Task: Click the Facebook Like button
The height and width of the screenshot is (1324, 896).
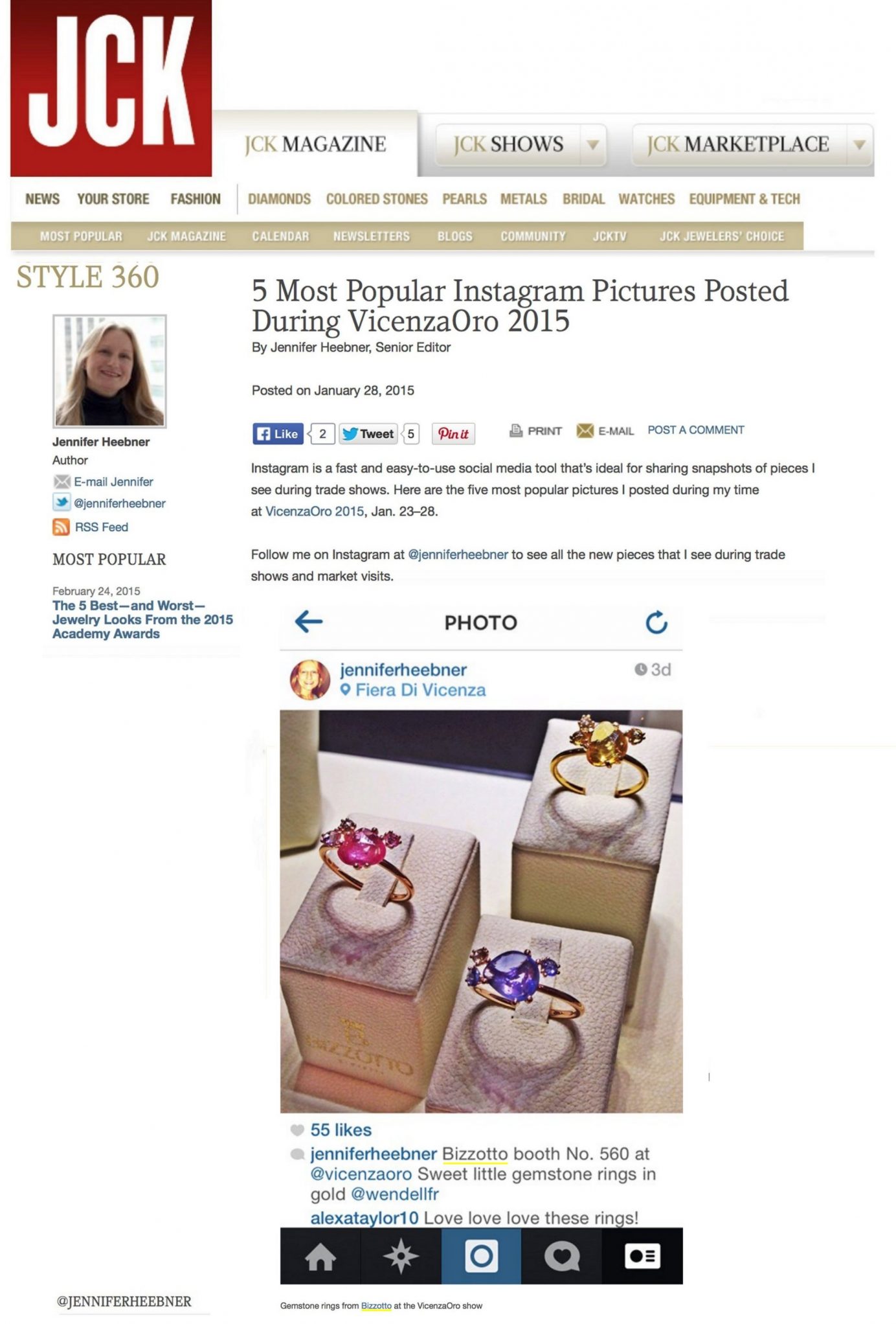Action: pos(278,433)
